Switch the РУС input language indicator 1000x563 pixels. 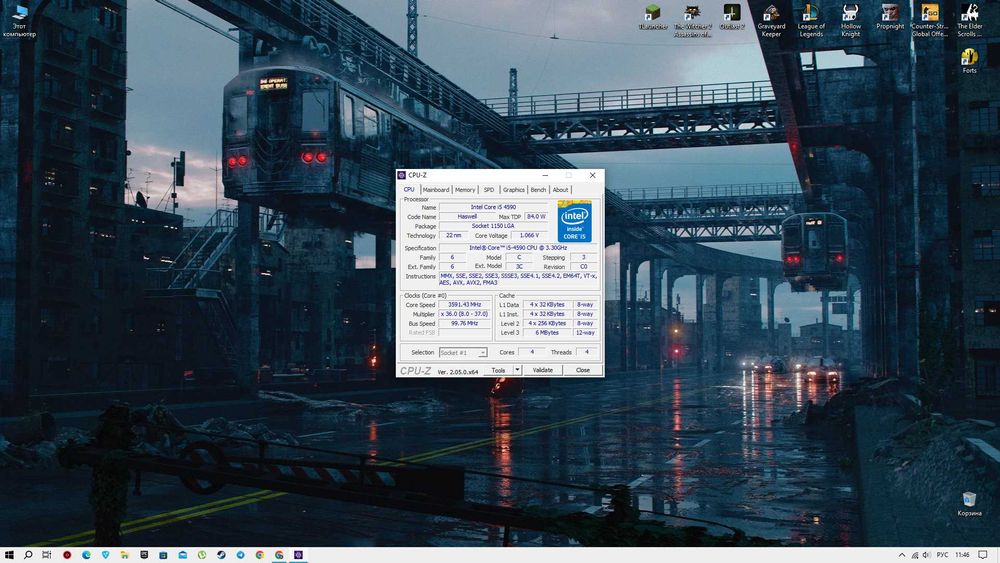pyautogui.click(x=942, y=555)
